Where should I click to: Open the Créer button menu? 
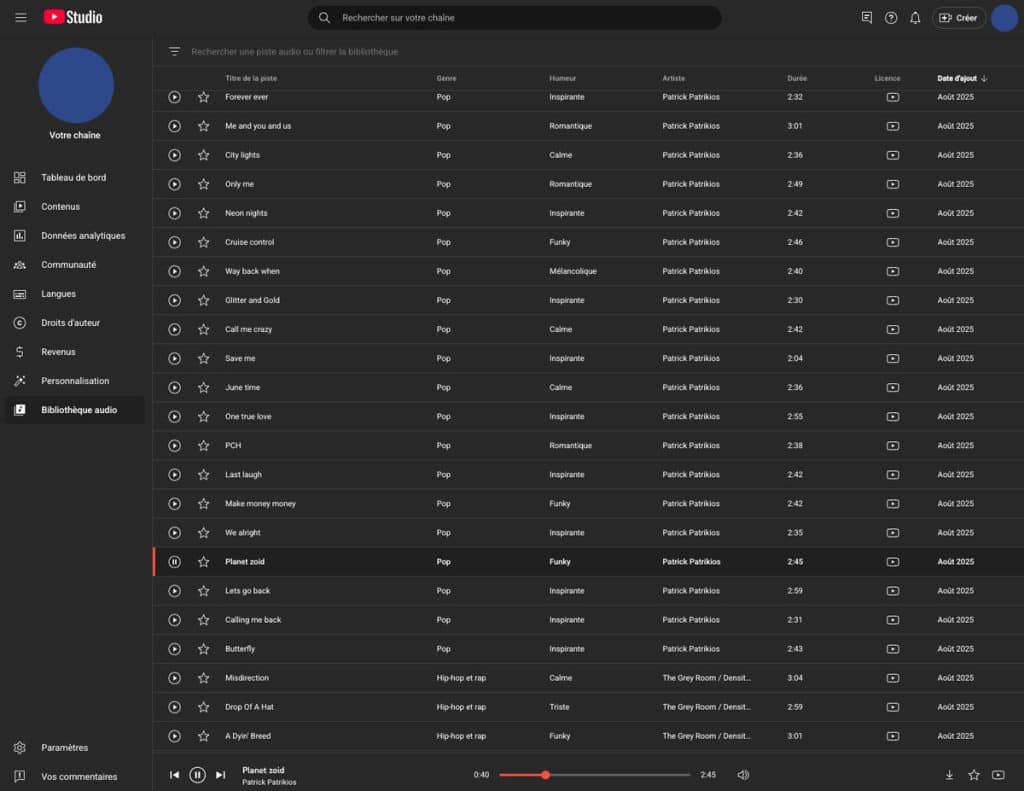coord(958,17)
